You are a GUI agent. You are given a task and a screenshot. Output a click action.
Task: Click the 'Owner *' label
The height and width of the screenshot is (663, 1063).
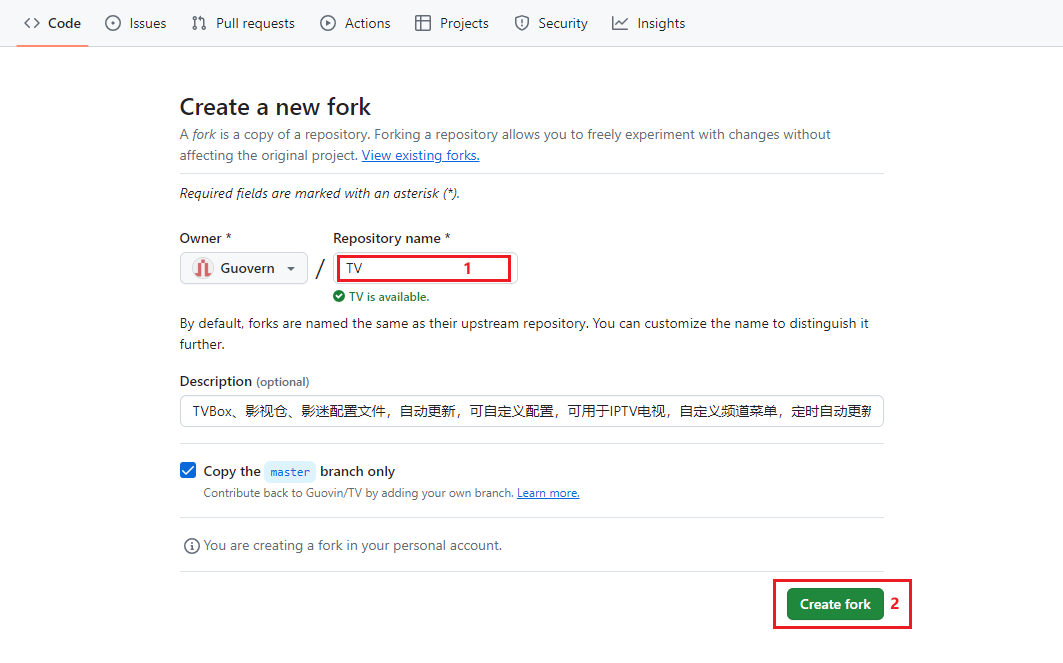click(x=205, y=239)
